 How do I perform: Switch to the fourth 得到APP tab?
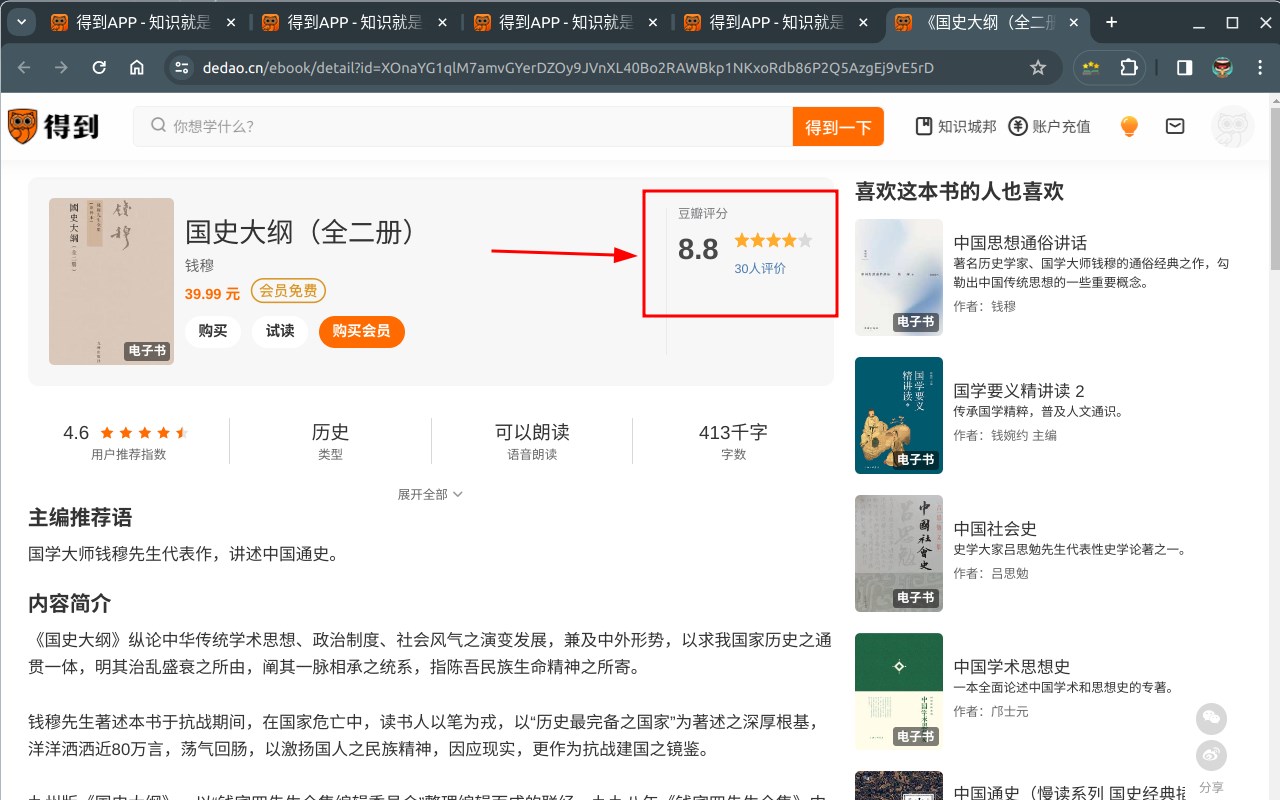point(777,22)
